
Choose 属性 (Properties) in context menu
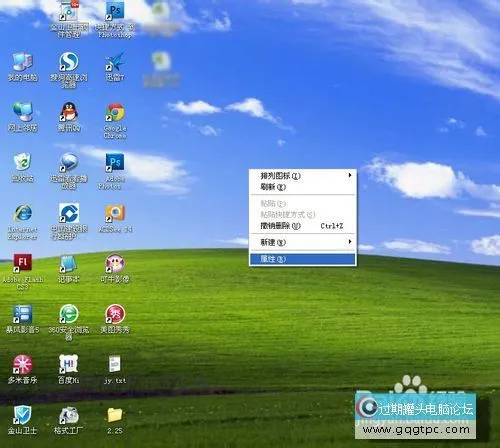click(x=303, y=259)
